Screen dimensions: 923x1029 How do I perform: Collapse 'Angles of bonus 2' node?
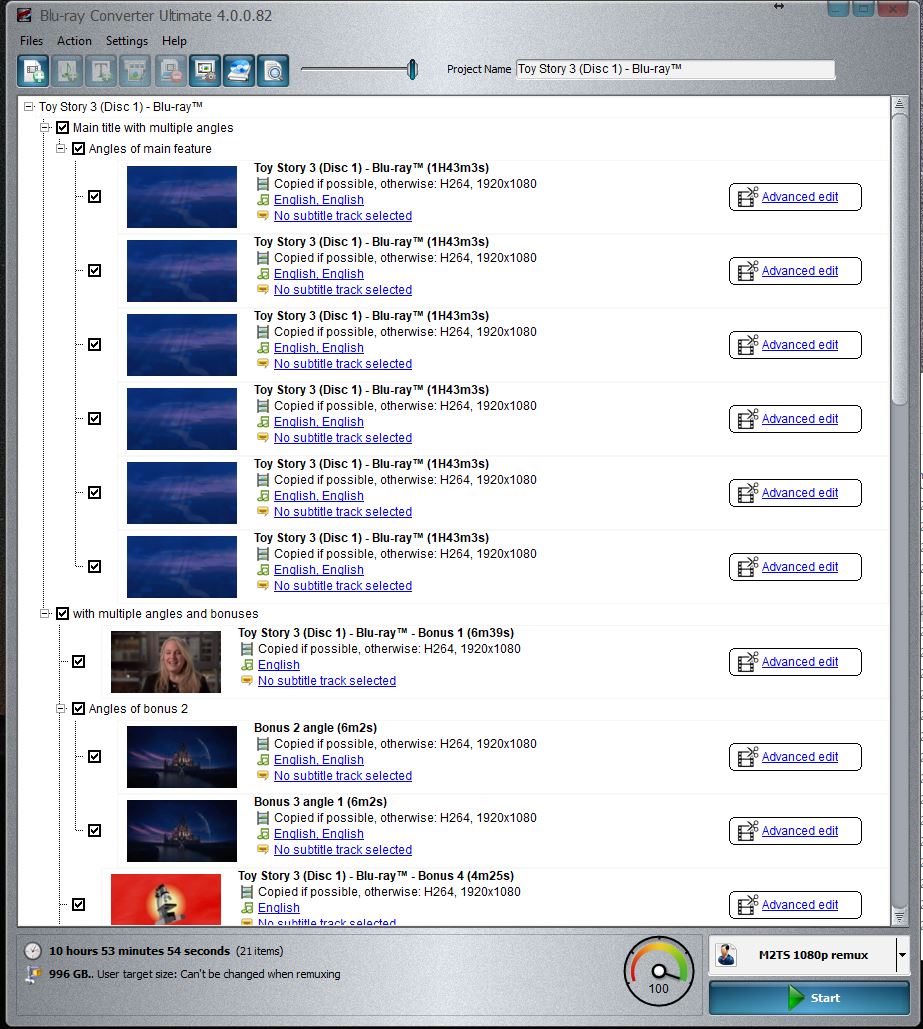tap(60, 709)
